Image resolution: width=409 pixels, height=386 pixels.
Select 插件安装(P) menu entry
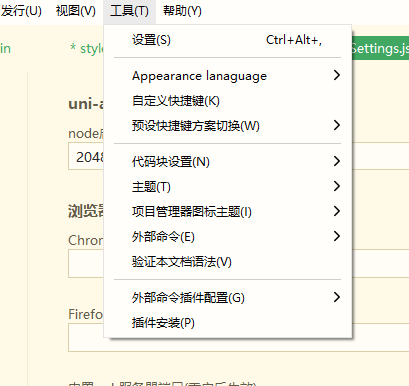tap(227, 322)
